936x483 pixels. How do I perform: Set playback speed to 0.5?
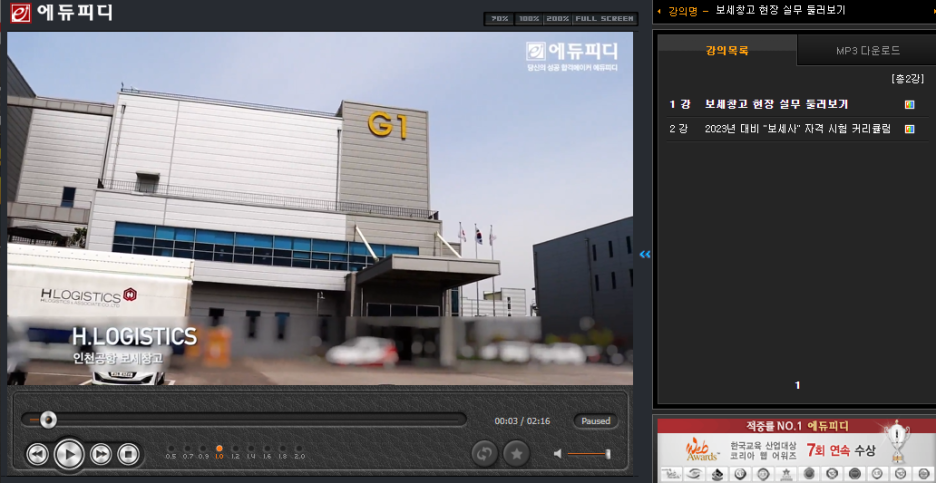[171, 451]
